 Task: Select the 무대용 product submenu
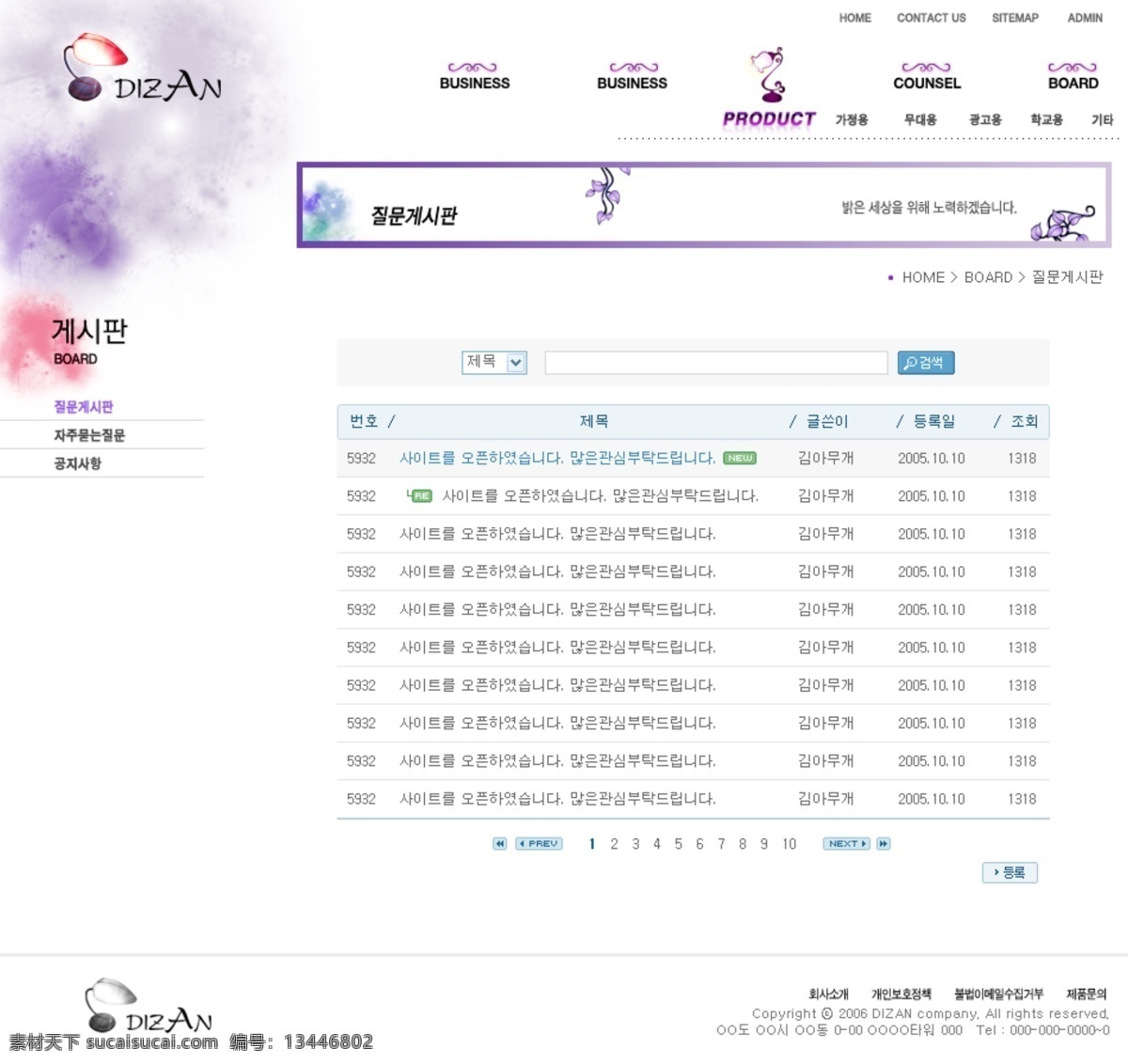point(920,120)
